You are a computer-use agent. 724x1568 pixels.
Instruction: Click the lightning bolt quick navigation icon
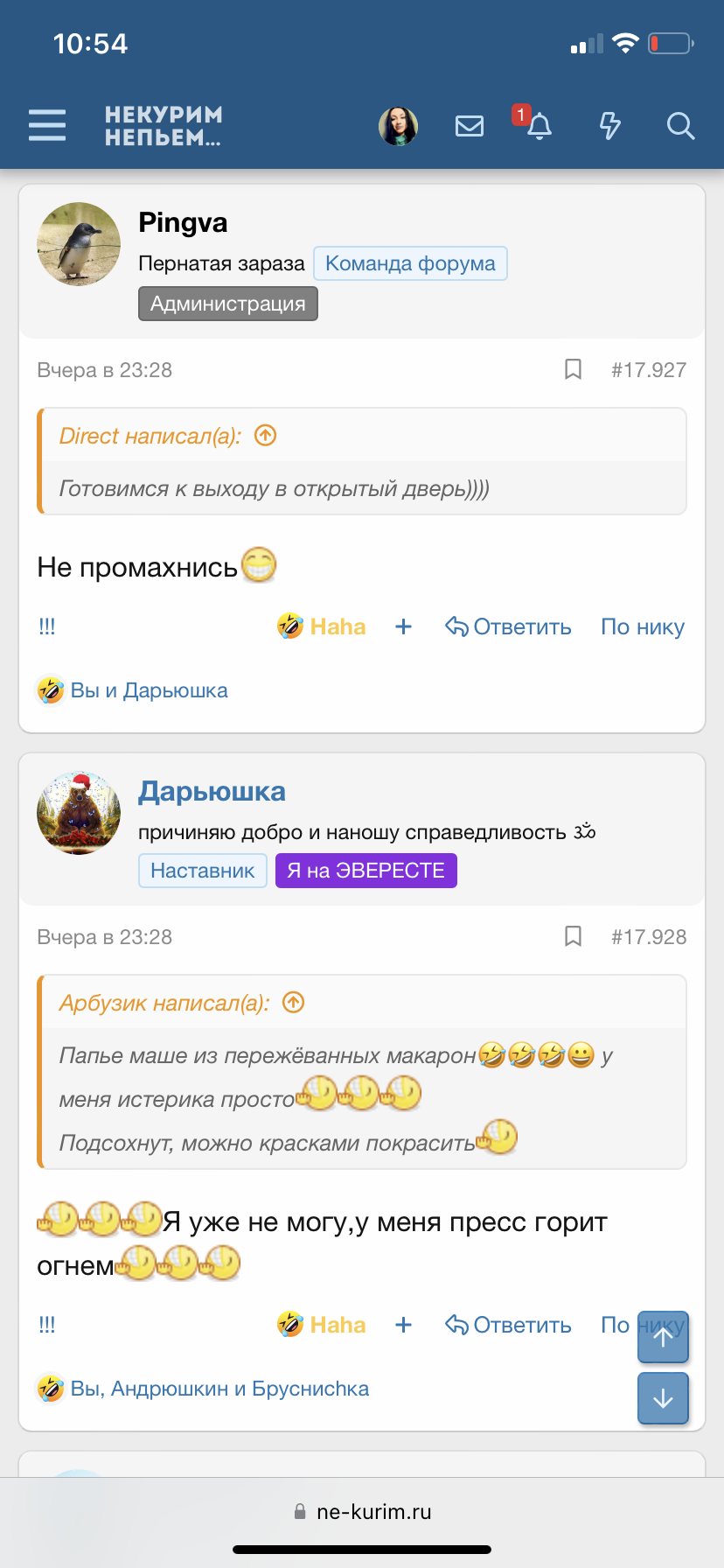pyautogui.click(x=609, y=125)
